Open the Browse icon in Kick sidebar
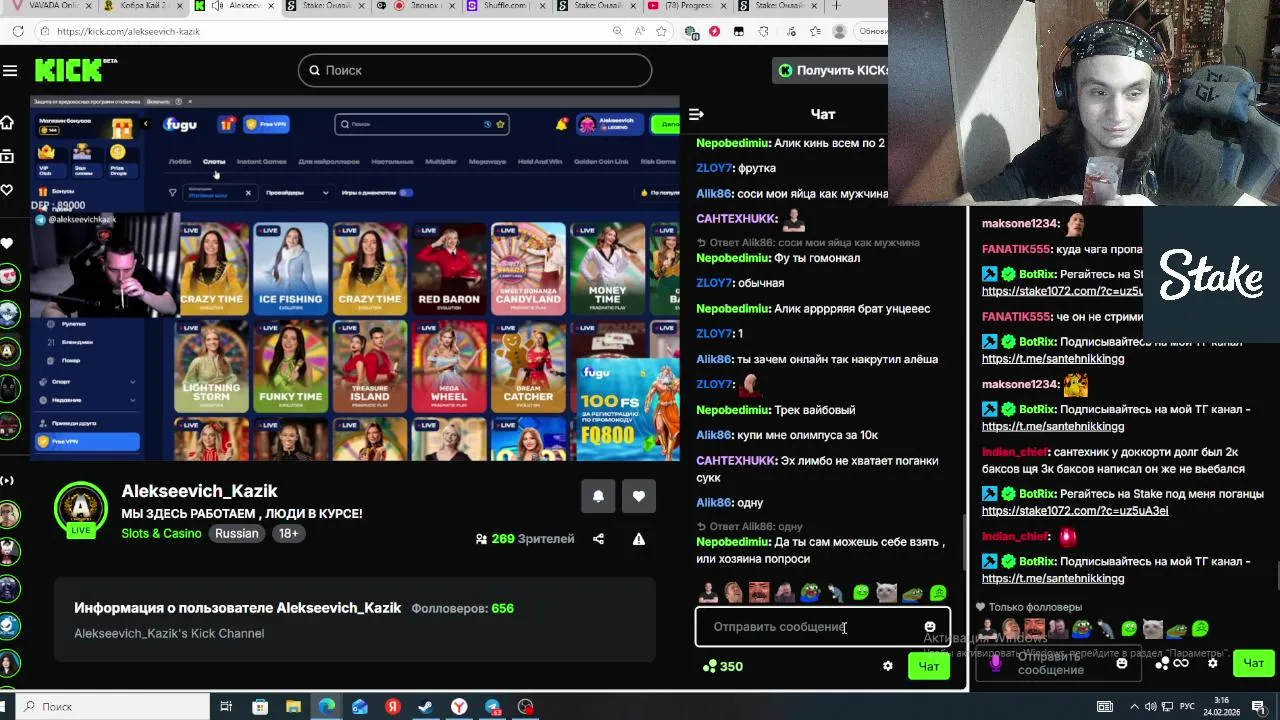Viewport: 1280px width, 720px height. (x=7, y=156)
